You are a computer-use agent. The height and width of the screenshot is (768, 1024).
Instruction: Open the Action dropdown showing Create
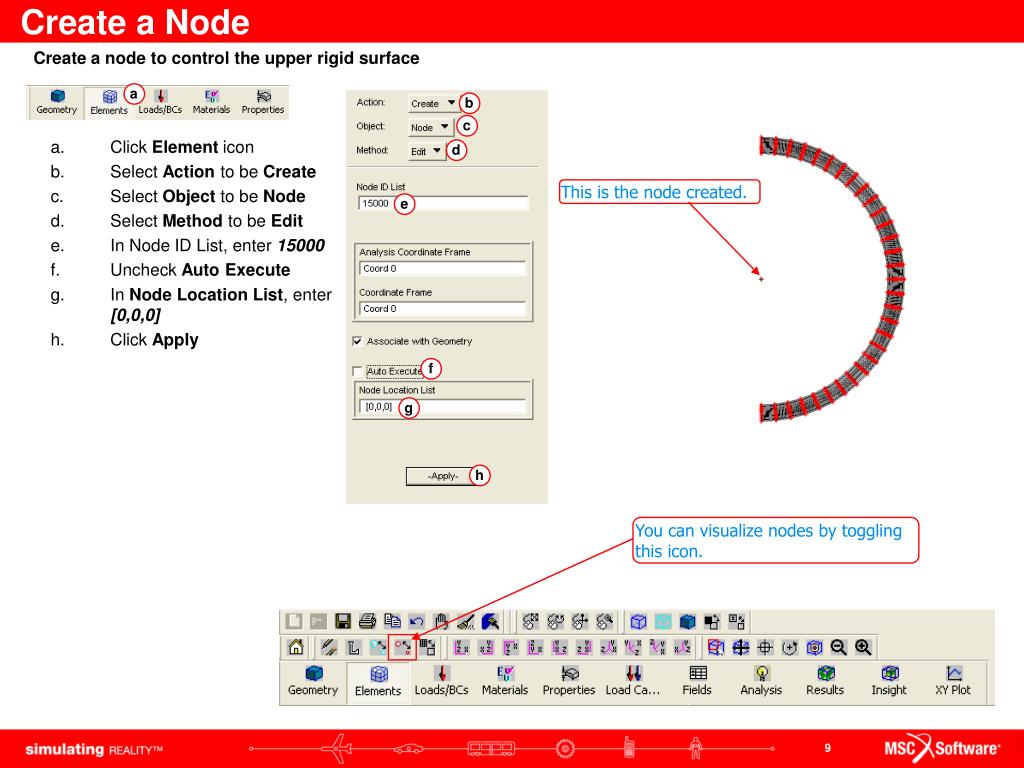[x=432, y=103]
